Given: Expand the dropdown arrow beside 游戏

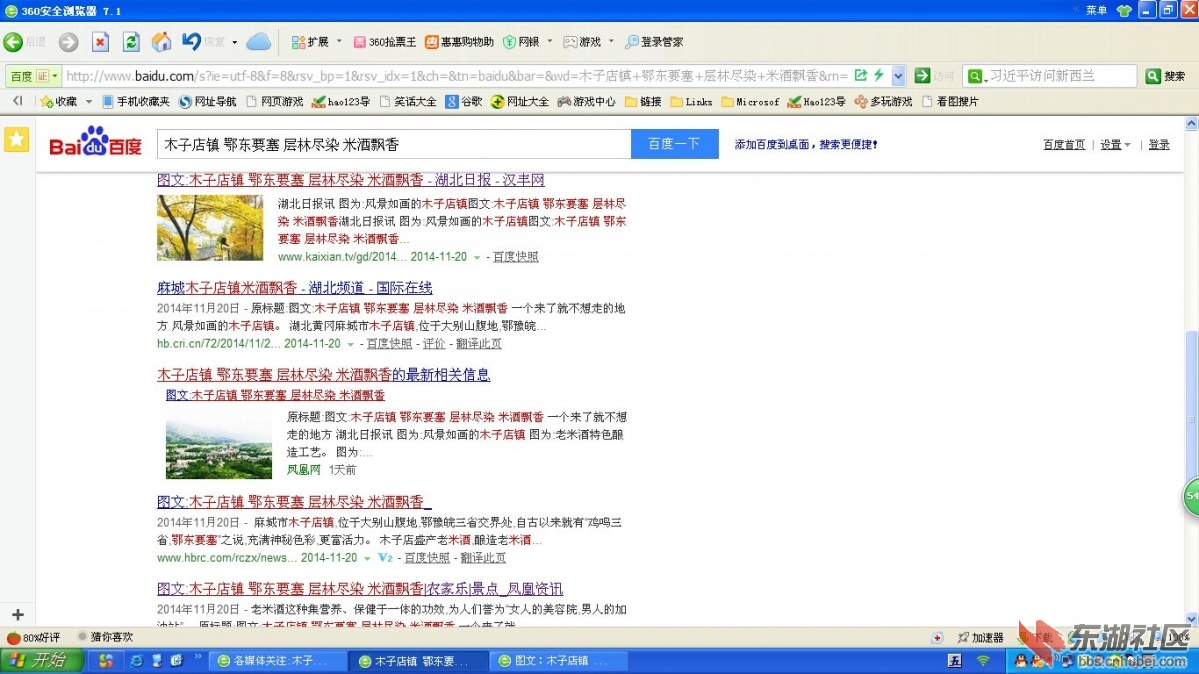Looking at the screenshot, I should click(611, 41).
